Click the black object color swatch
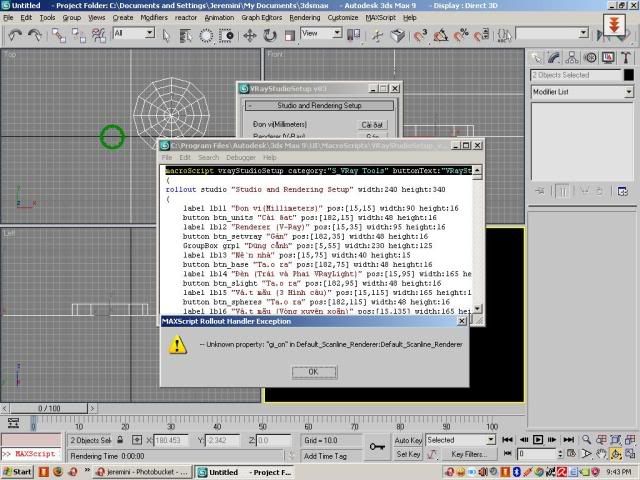Image resolution: width=640 pixels, height=480 pixels. 629,75
